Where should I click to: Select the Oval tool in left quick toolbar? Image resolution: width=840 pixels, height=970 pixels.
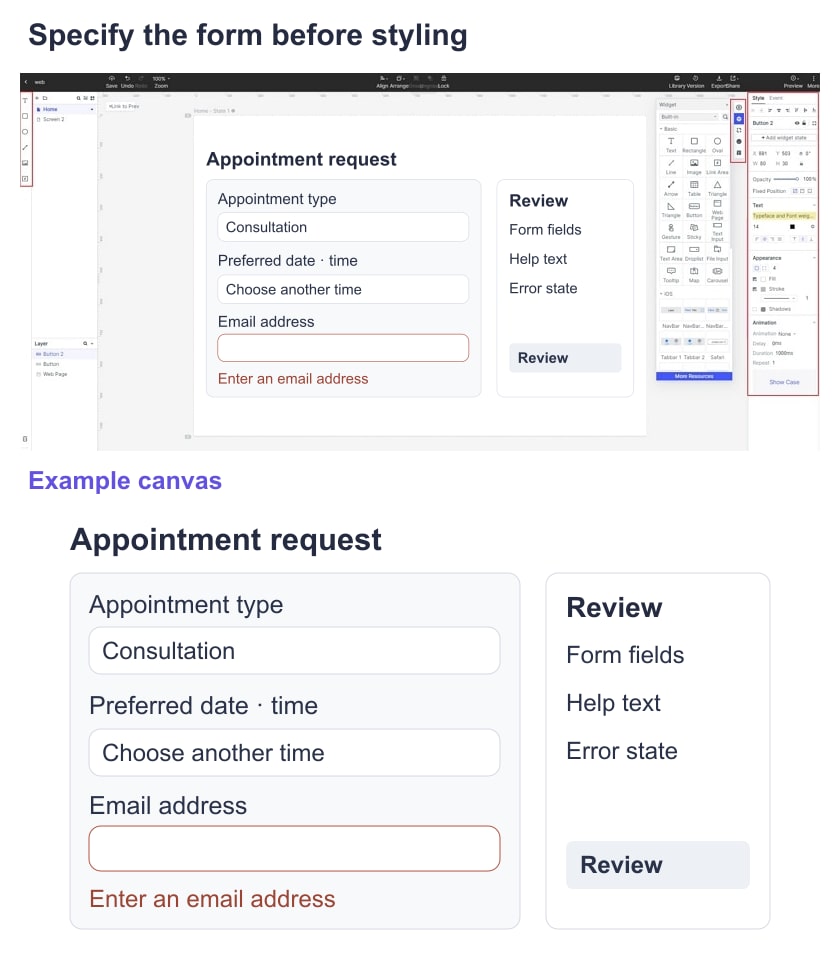(25, 132)
